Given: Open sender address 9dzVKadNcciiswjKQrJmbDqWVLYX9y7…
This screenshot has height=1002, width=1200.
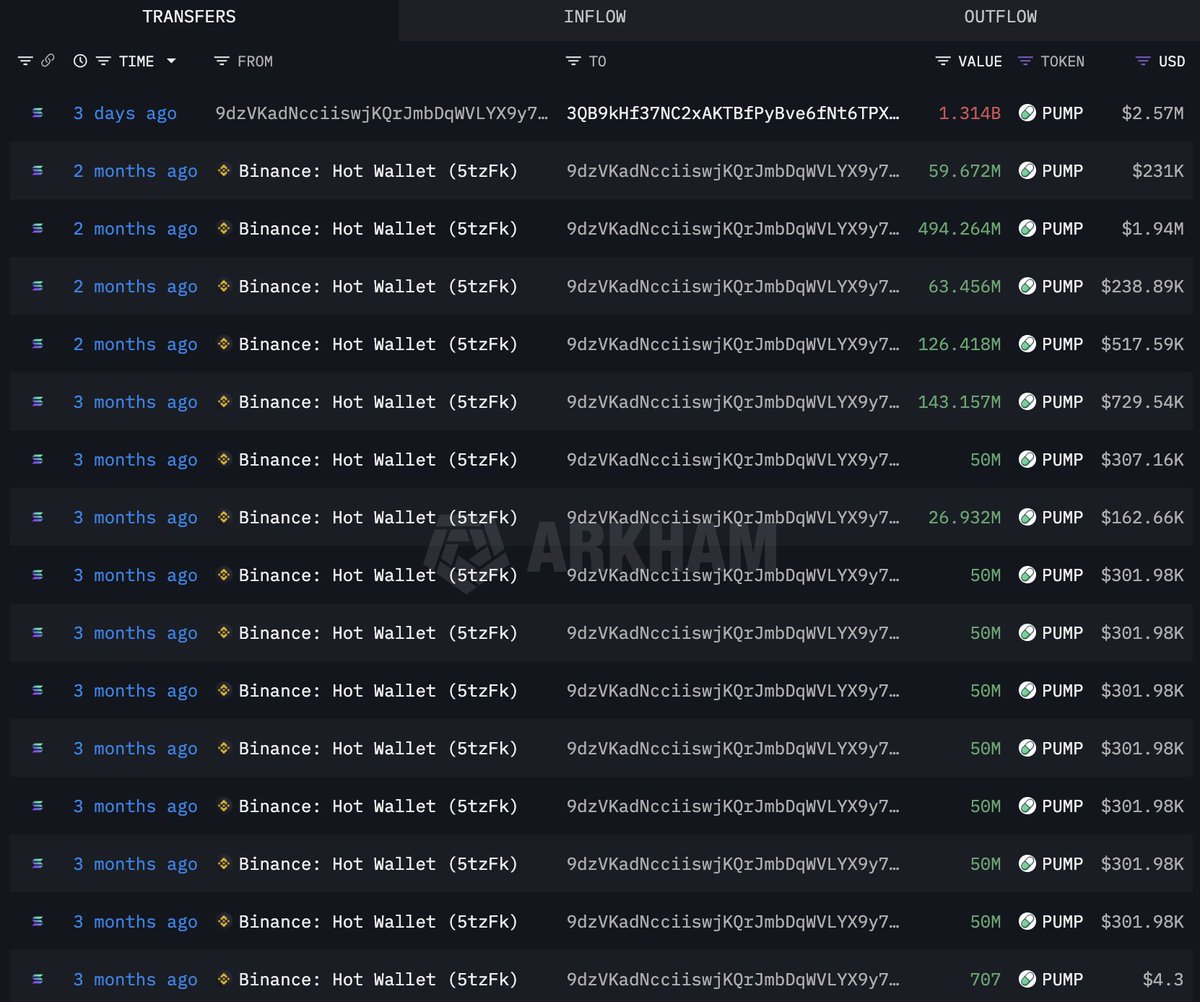Looking at the screenshot, I should (382, 113).
